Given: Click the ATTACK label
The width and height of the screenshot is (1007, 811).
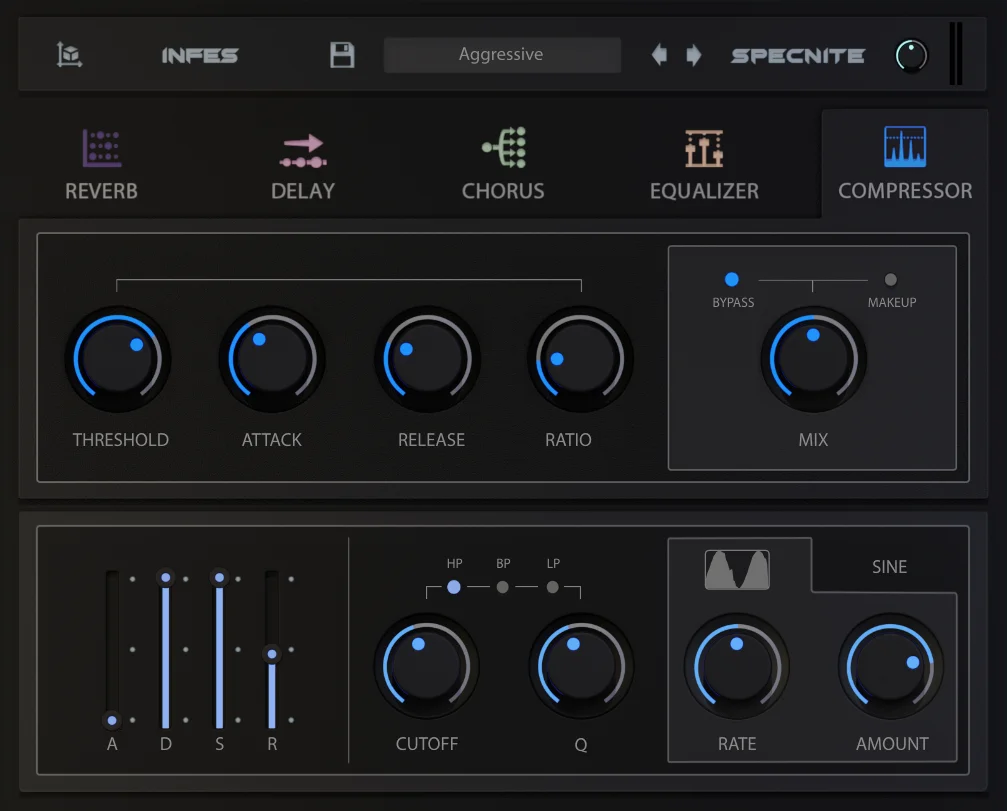Looking at the screenshot, I should tap(272, 440).
